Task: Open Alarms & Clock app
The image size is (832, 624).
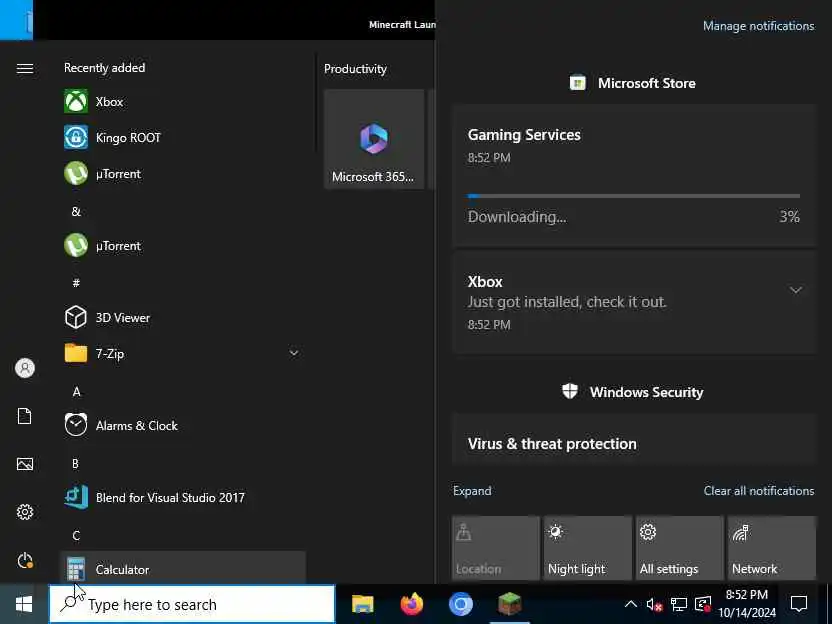Action: tap(183, 426)
